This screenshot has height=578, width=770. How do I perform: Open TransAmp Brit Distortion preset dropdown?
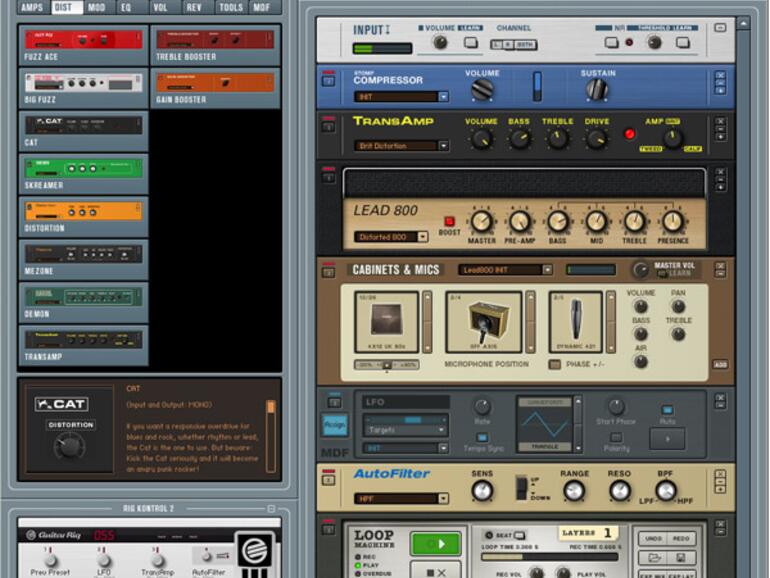point(443,145)
